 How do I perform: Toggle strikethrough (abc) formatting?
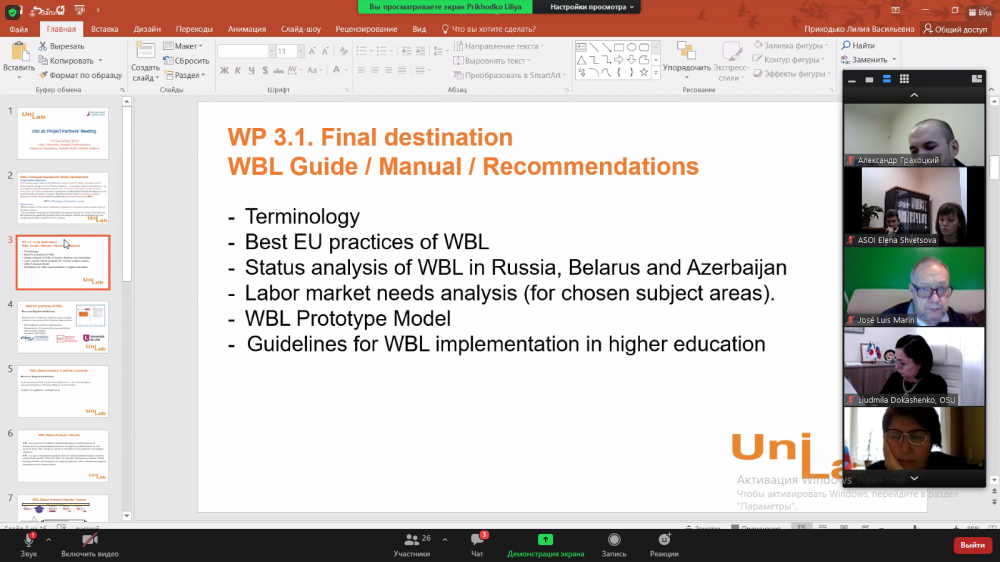click(x=278, y=70)
